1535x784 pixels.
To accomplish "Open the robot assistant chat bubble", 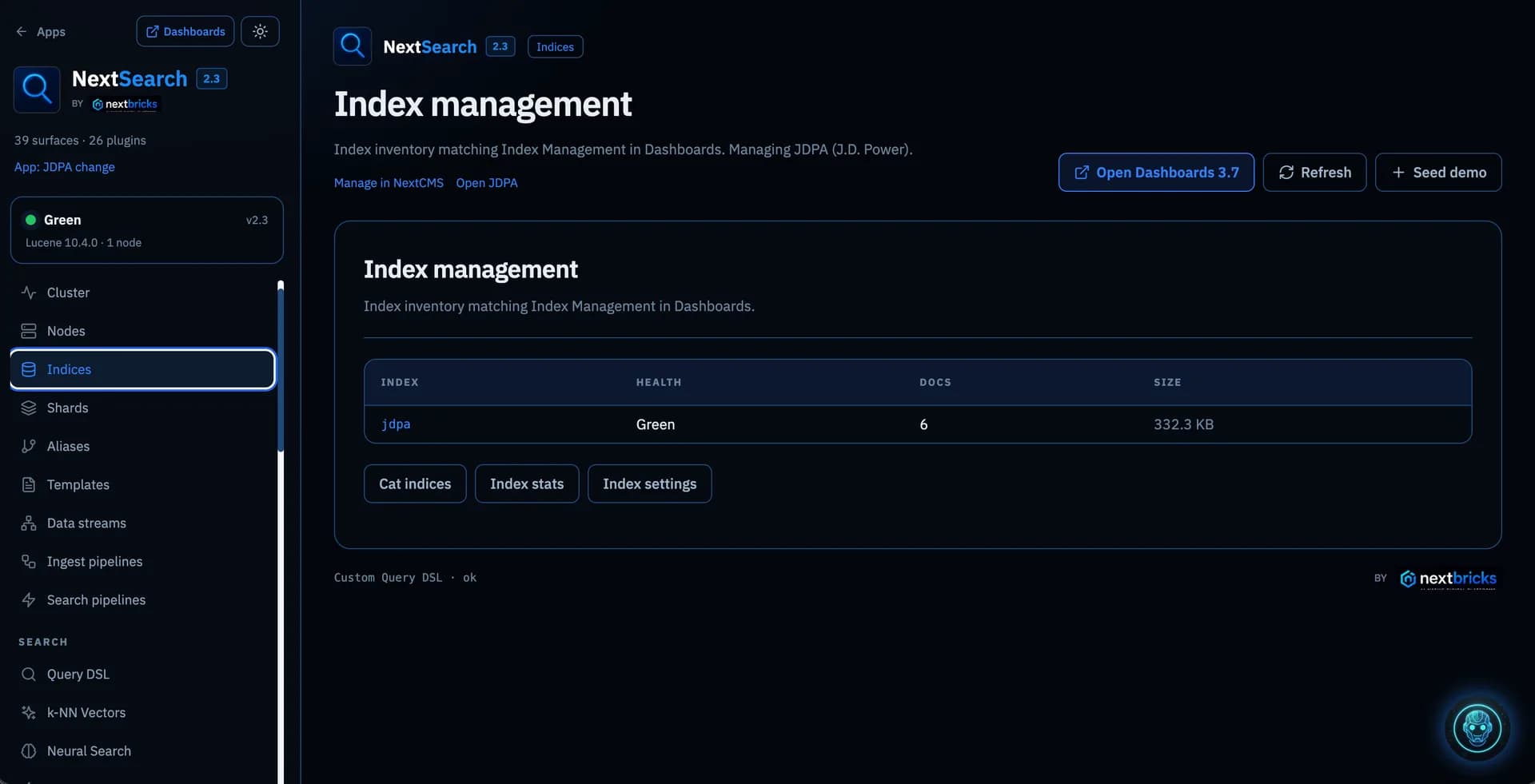I will point(1477,728).
